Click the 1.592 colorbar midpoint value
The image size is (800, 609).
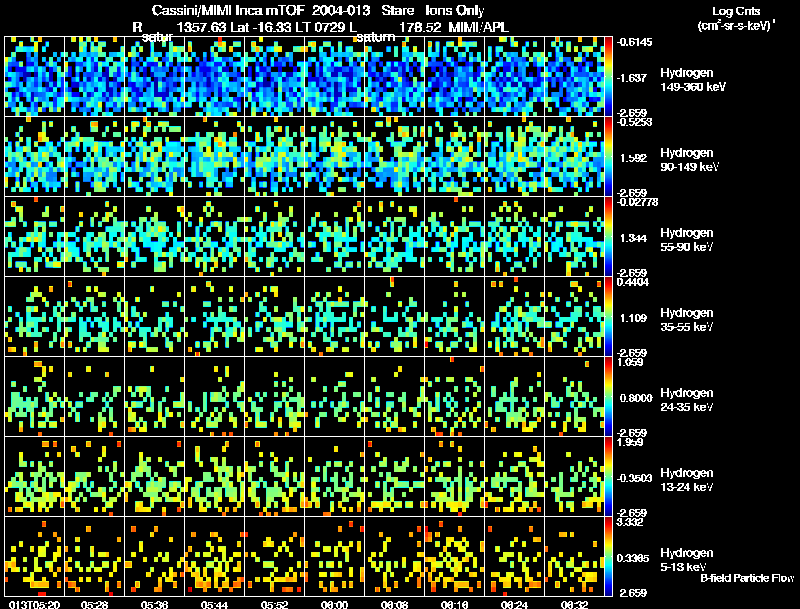click(x=633, y=158)
